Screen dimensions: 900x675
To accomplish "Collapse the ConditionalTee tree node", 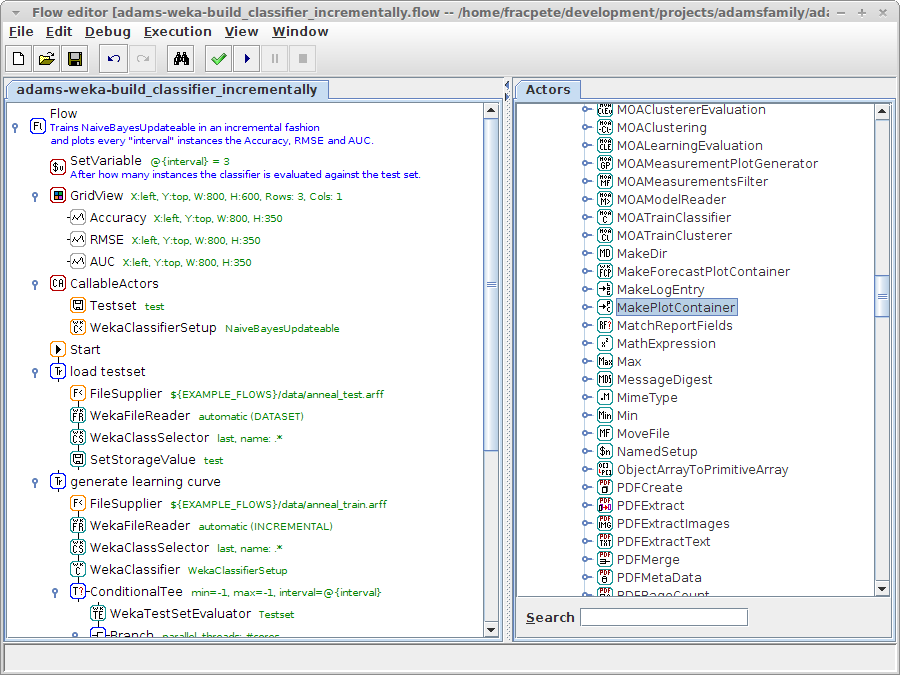I will pos(54,592).
